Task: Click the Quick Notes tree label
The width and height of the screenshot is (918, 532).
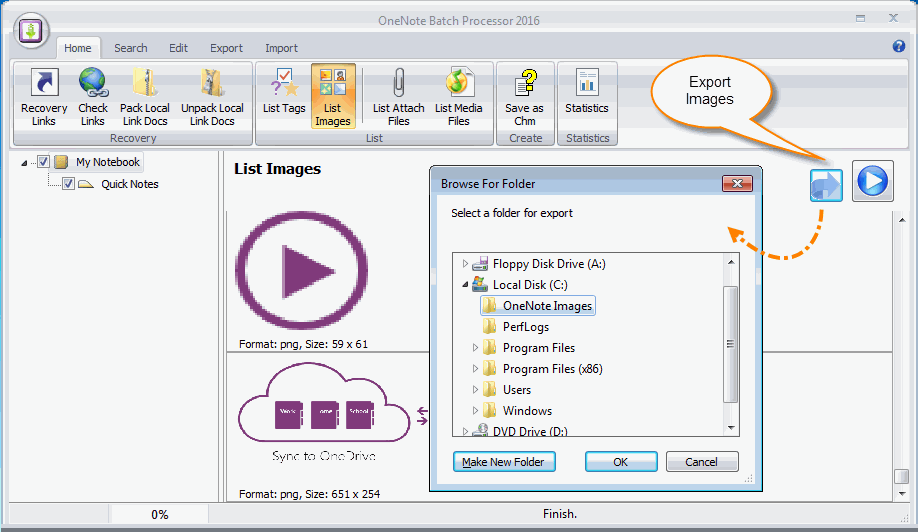Action: [x=129, y=184]
